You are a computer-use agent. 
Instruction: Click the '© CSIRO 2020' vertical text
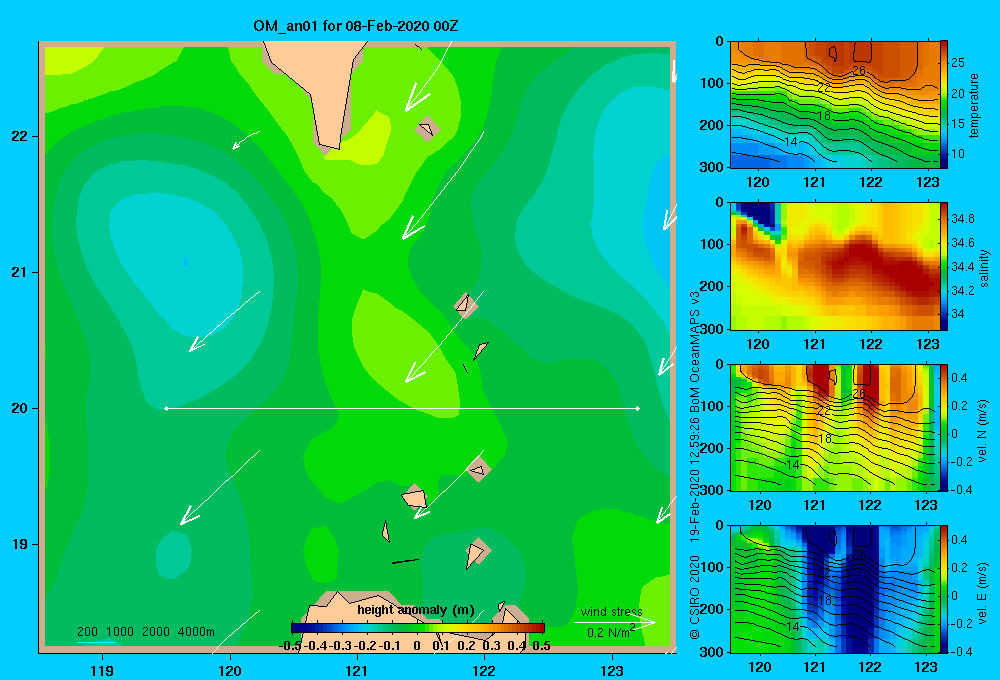[x=695, y=596]
